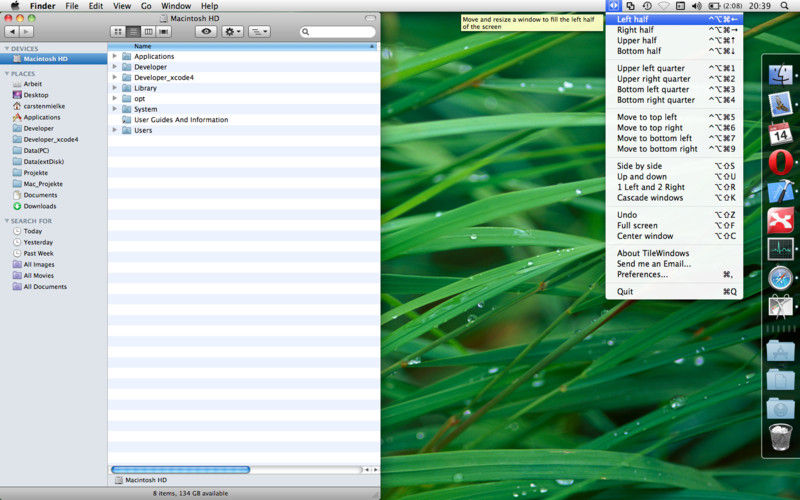Screen dimensions: 800x500
Task: Click the Quick Look eye button
Action: pos(206,32)
